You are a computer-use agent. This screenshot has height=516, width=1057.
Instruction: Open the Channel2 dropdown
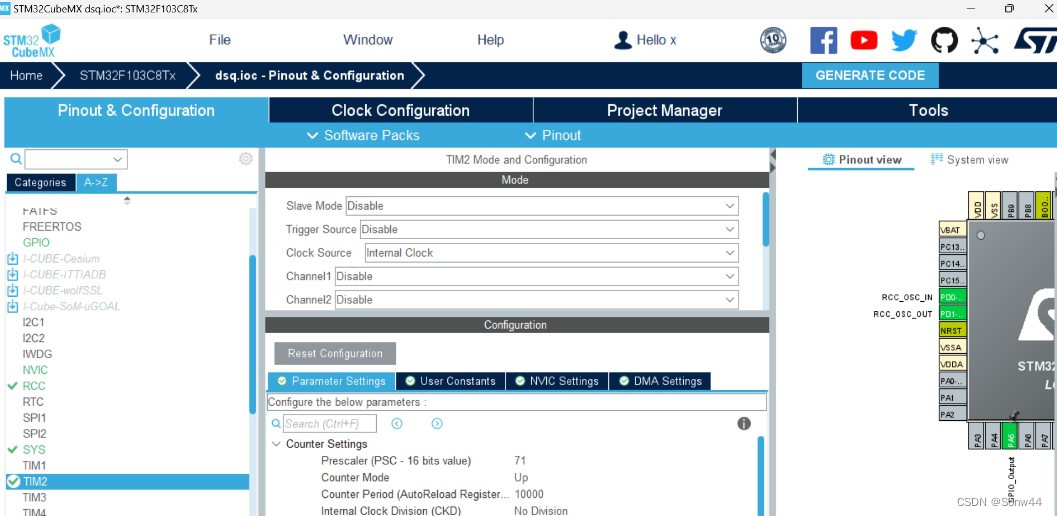[x=537, y=299]
